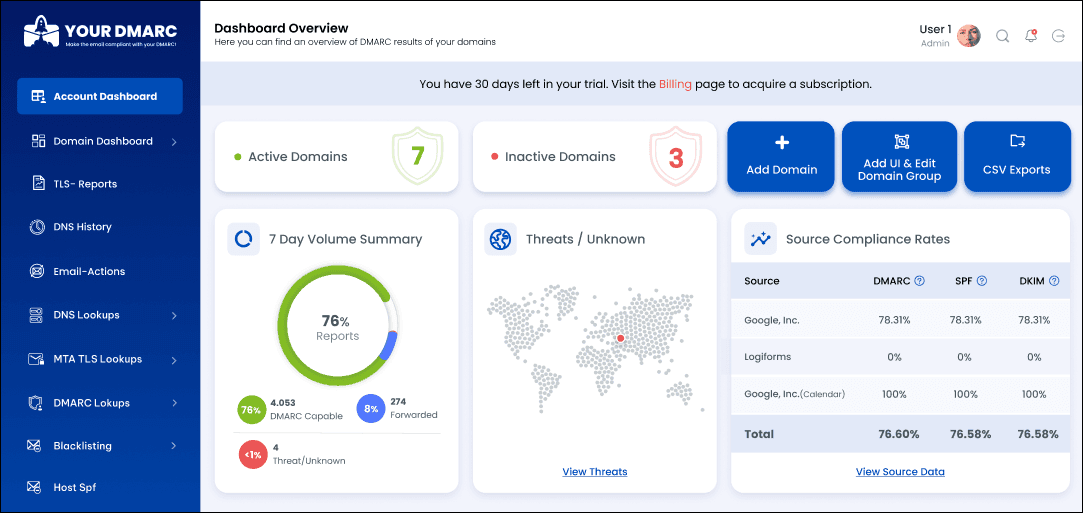1083x513 pixels.
Task: Click the CSV Exports folder icon
Action: coord(1017,142)
